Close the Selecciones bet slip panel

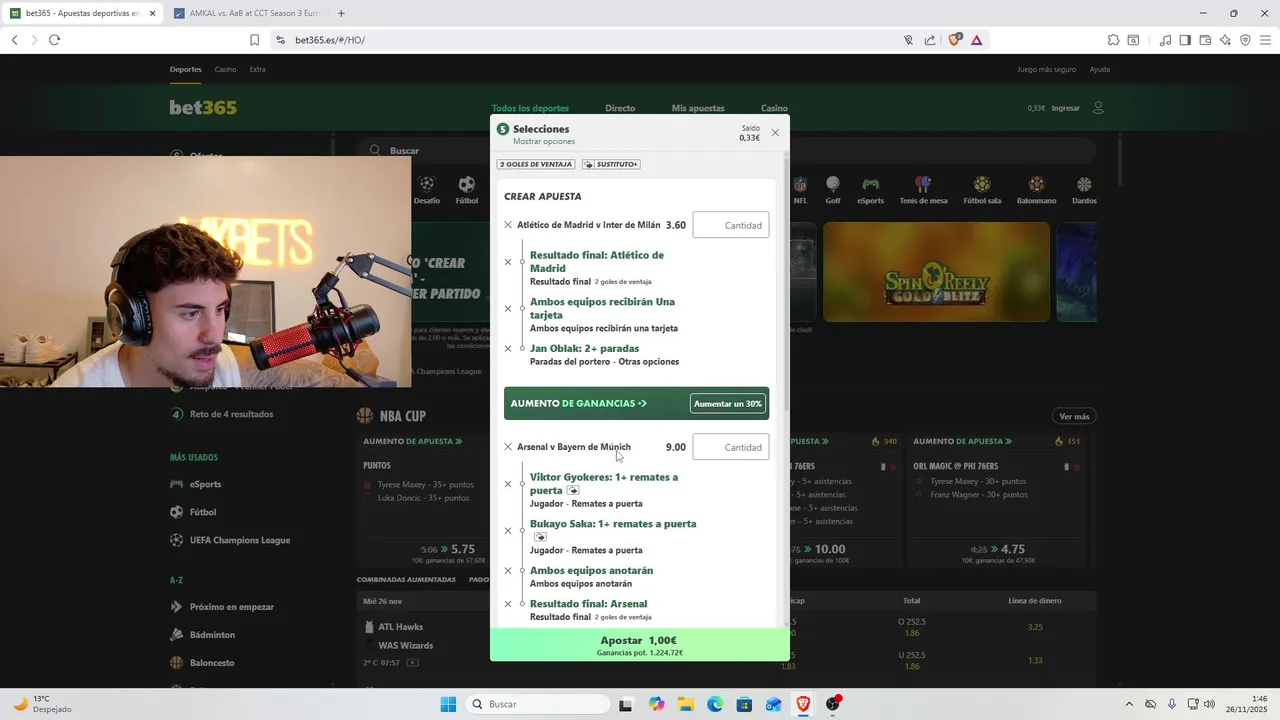pyautogui.click(x=775, y=132)
